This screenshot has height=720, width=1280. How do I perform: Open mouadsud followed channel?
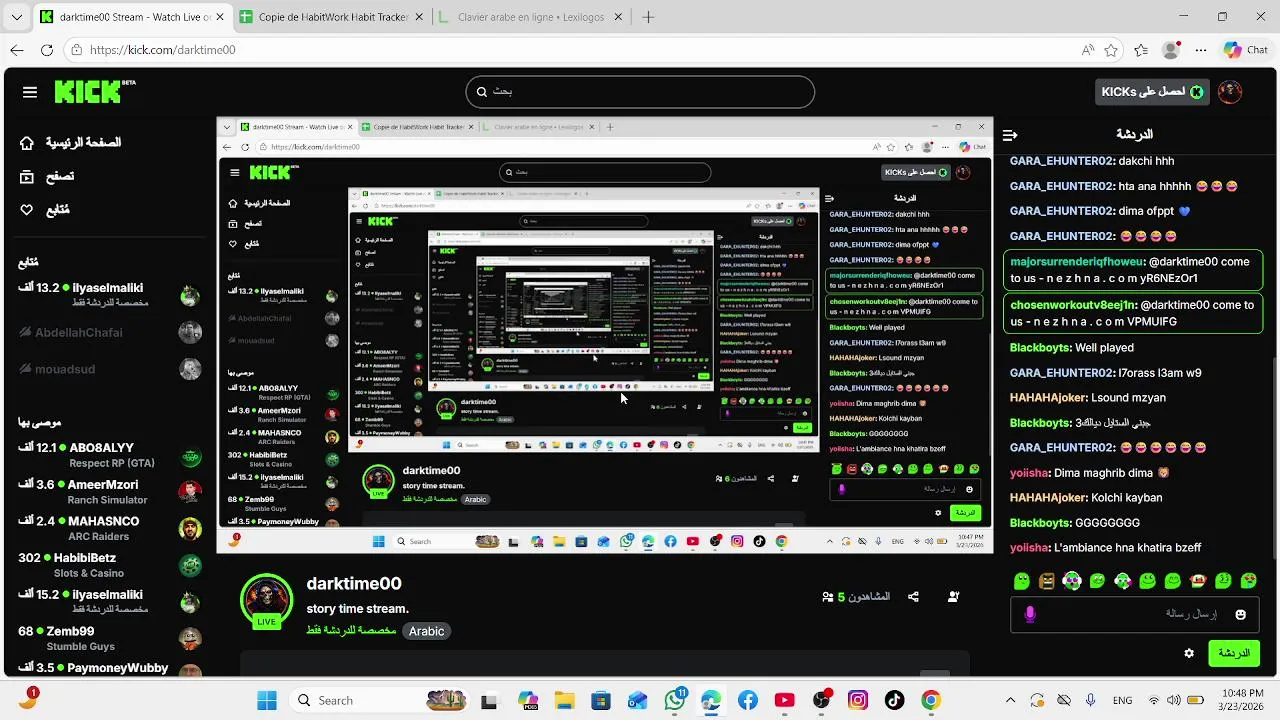click(108, 369)
